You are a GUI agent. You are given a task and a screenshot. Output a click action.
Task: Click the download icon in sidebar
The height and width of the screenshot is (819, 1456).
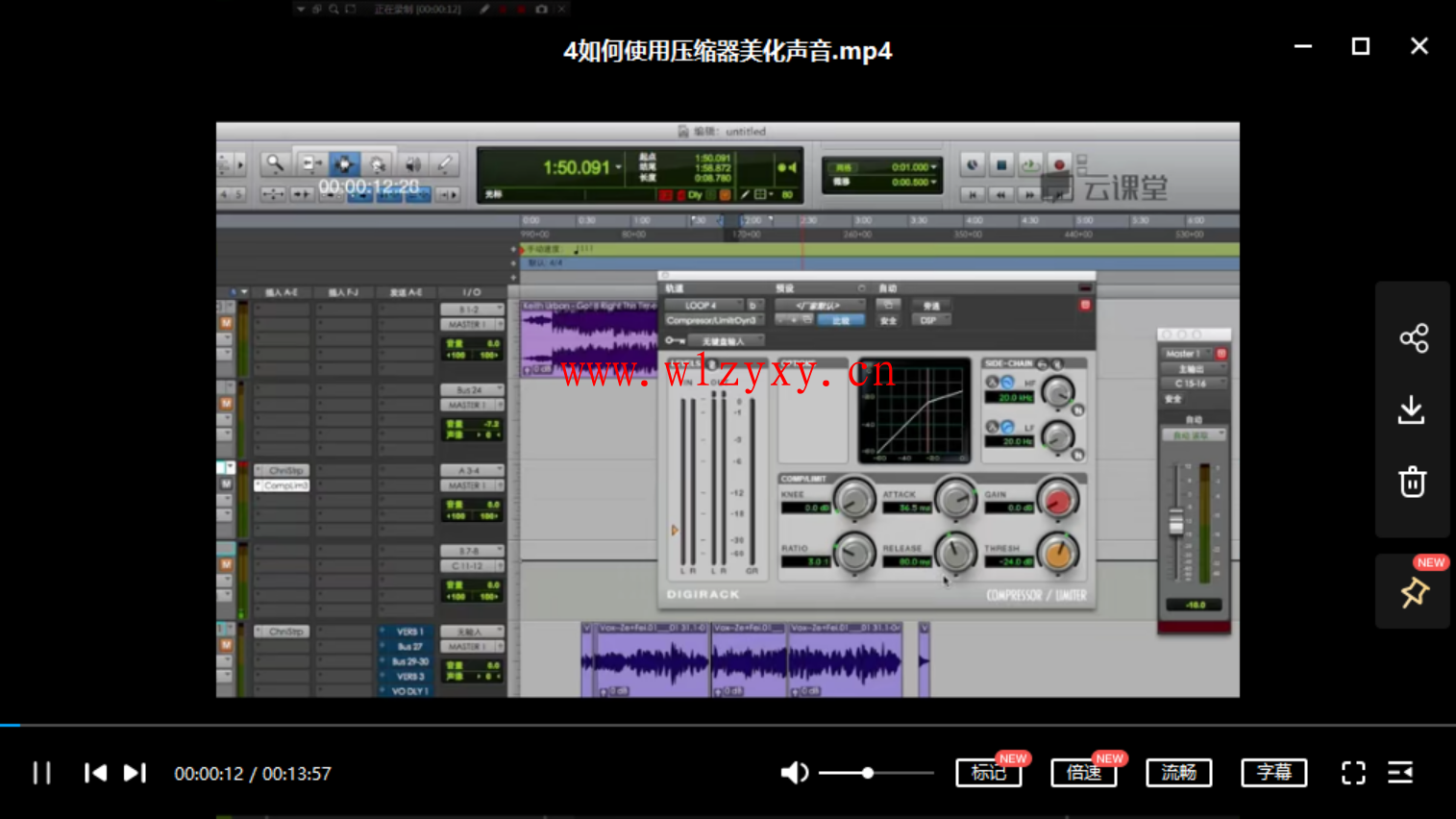[x=1412, y=410]
